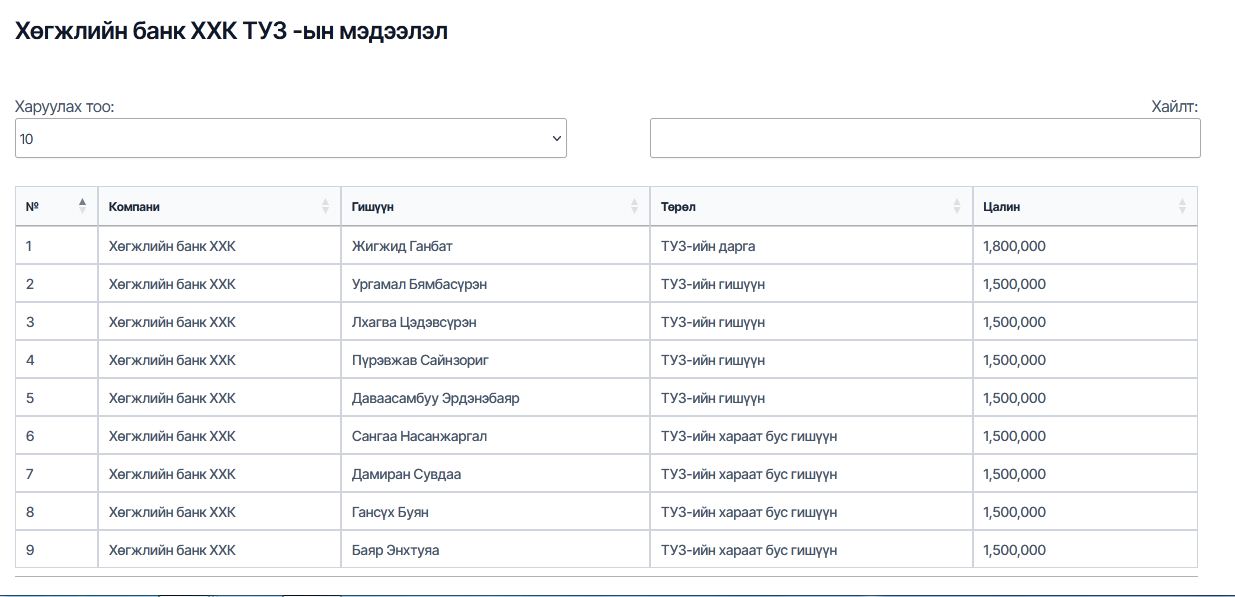Screen dimensions: 1235x597
Task: Open the Харуулах тоо dropdown
Action: click(x=291, y=139)
